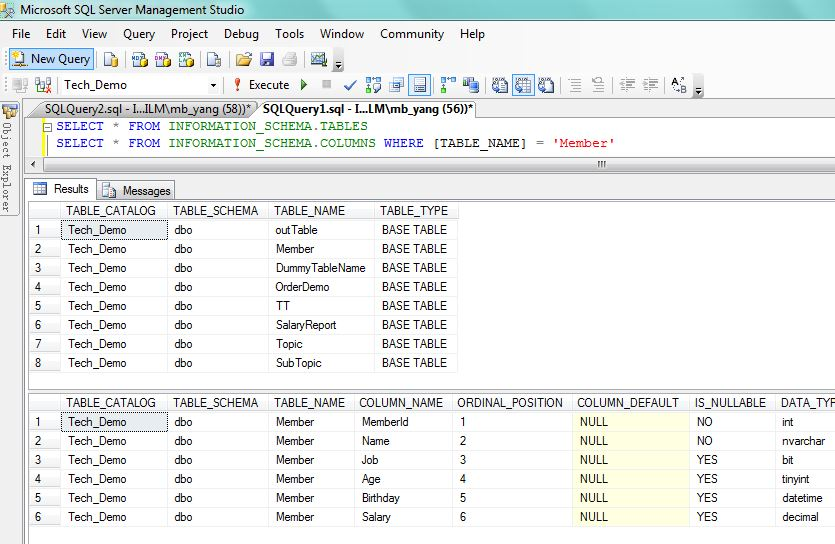Select the MemberId column name cell
The width and height of the screenshot is (835, 544).
pos(404,422)
